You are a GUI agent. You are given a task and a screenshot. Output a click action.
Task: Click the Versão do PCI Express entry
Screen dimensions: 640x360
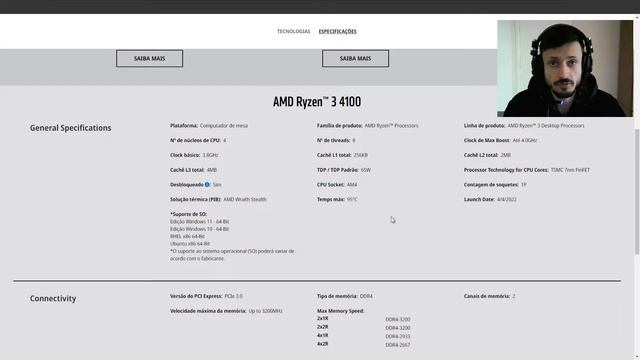207,296
